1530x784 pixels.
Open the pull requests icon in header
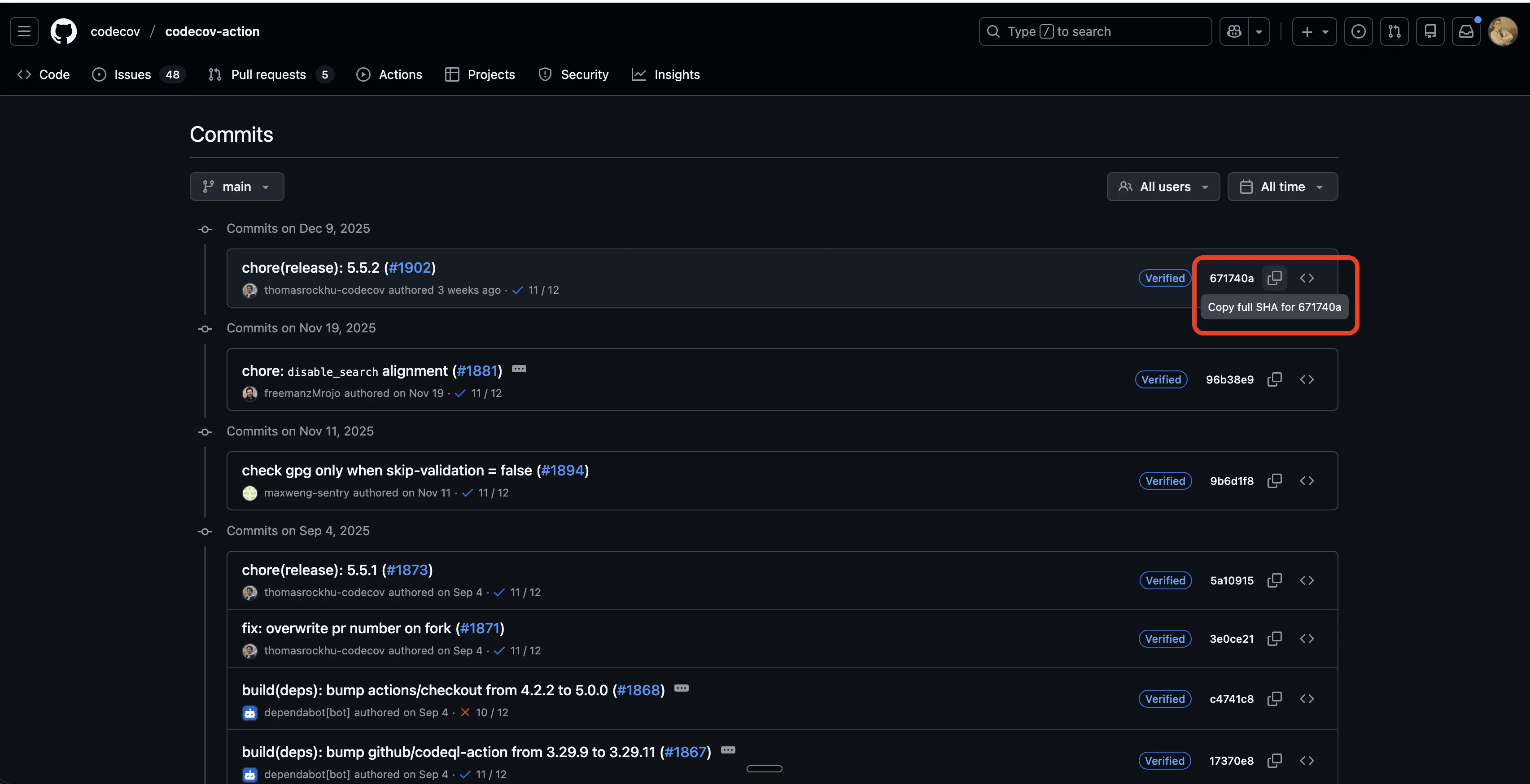1394,31
